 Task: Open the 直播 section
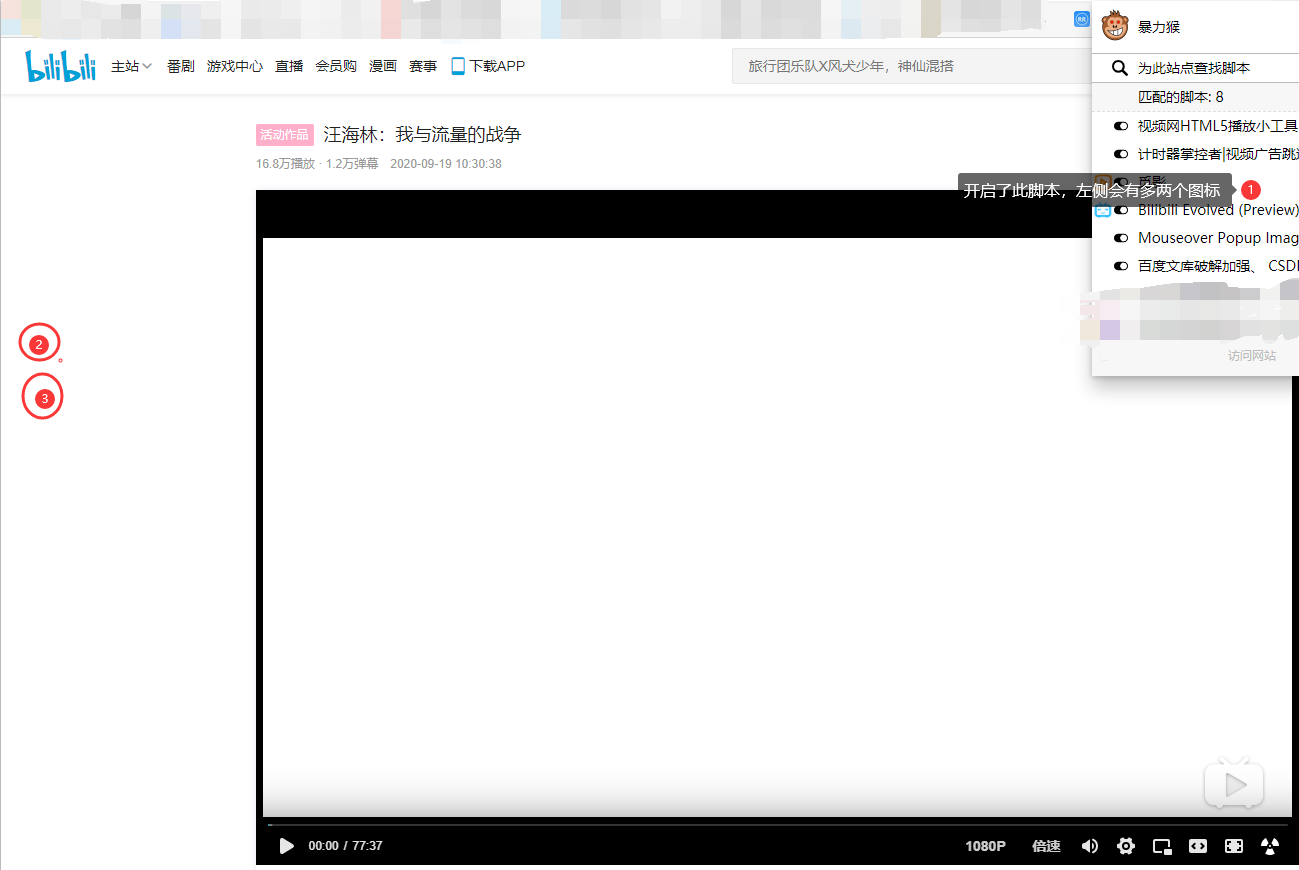click(288, 66)
